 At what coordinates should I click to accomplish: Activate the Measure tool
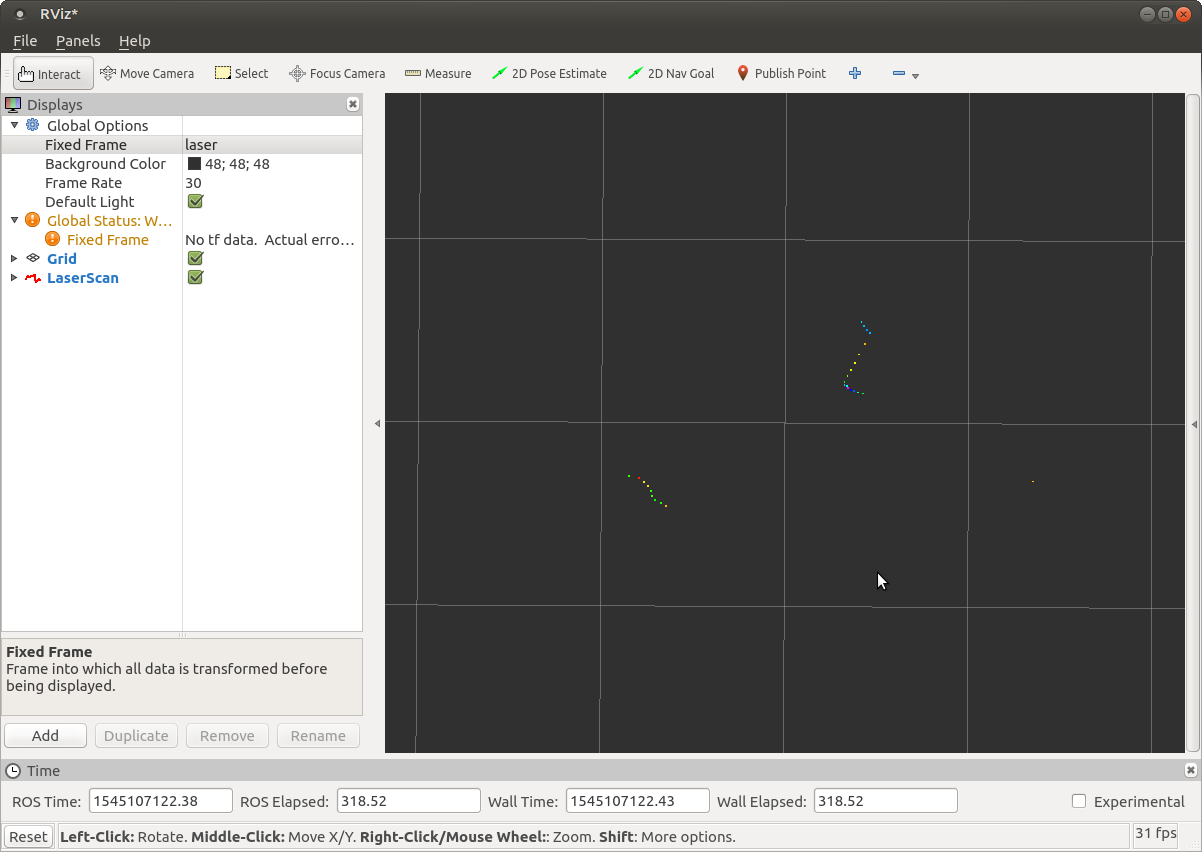[x=438, y=73]
